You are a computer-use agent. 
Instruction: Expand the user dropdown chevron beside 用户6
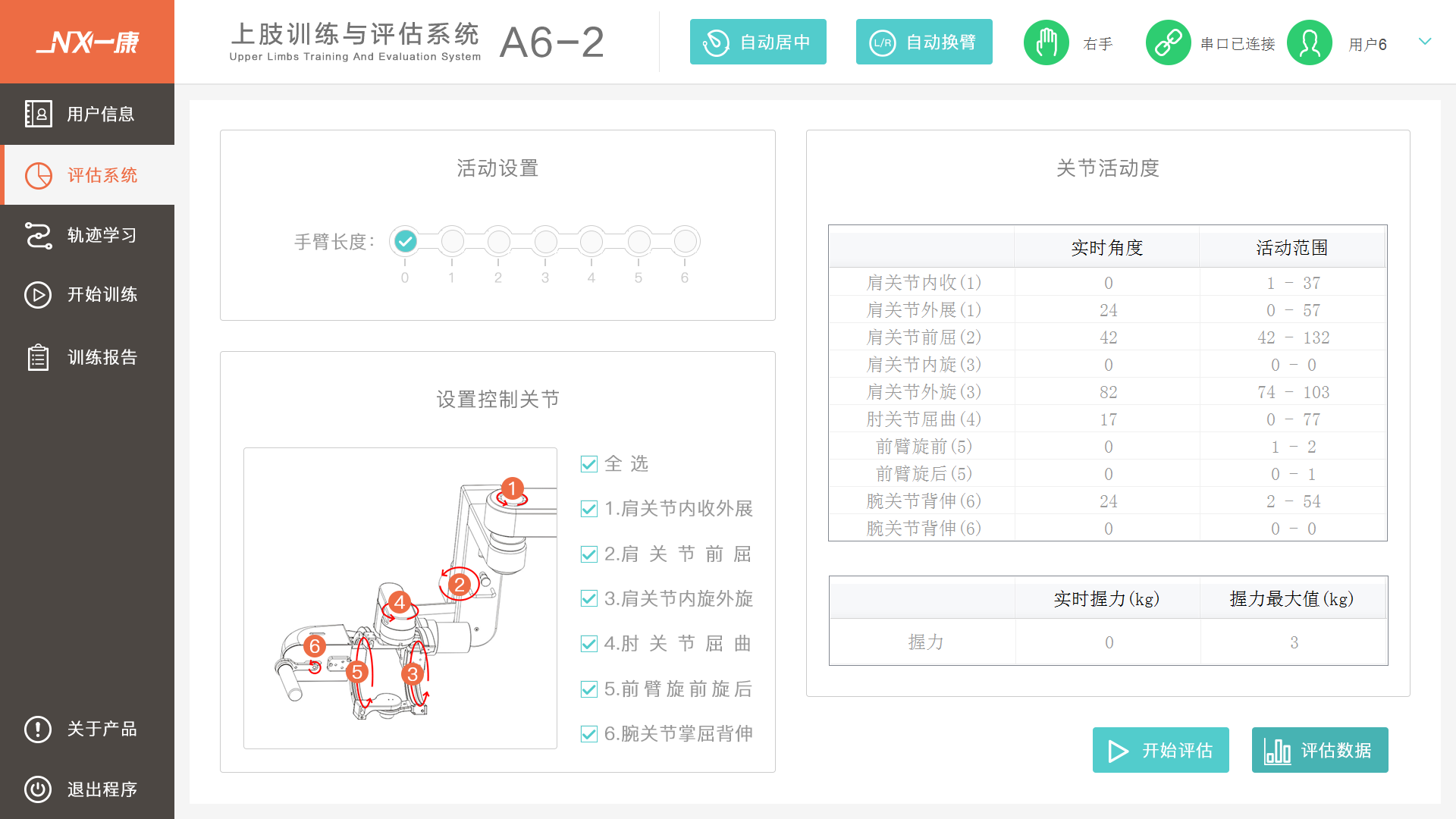click(1425, 42)
